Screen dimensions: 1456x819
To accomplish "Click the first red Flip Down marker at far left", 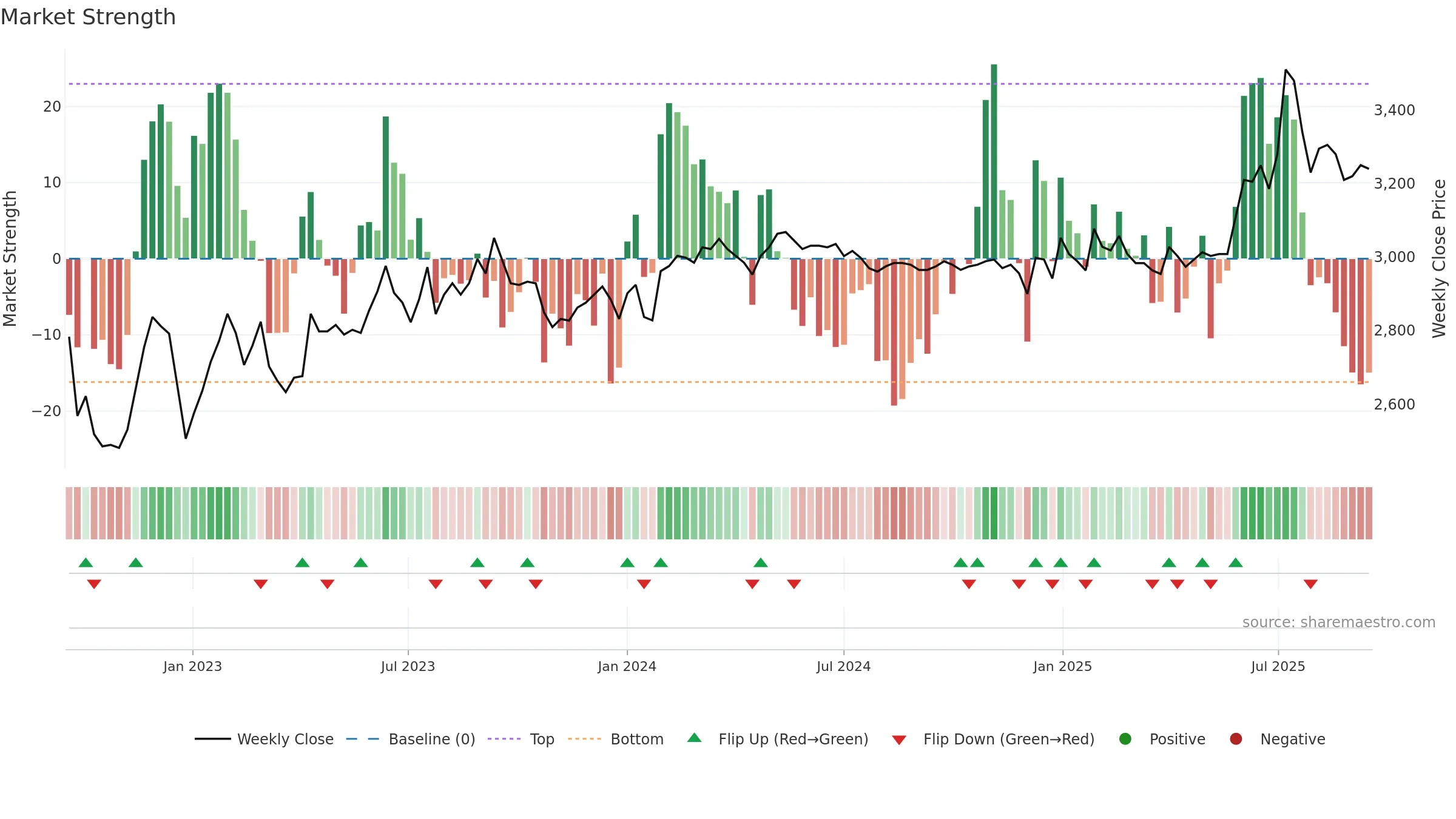I will tap(94, 584).
